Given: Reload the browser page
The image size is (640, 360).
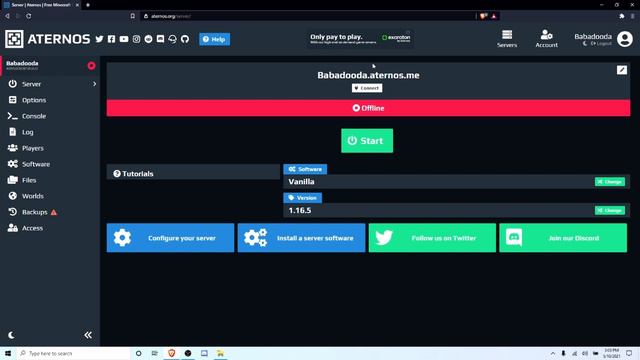Looking at the screenshot, I should (29, 16).
